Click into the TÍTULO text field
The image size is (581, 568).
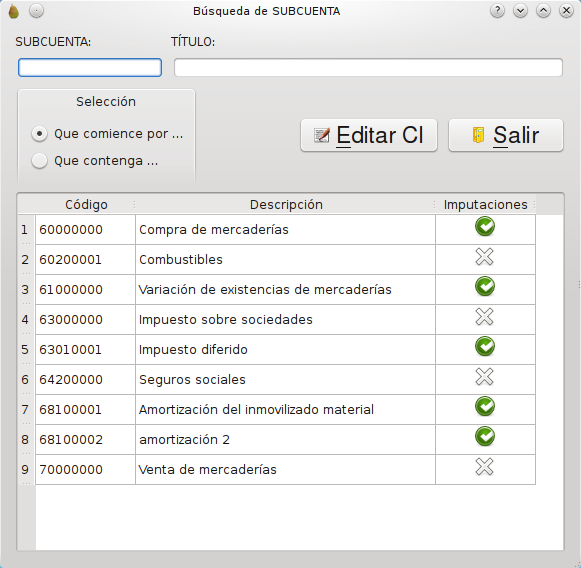[368, 67]
